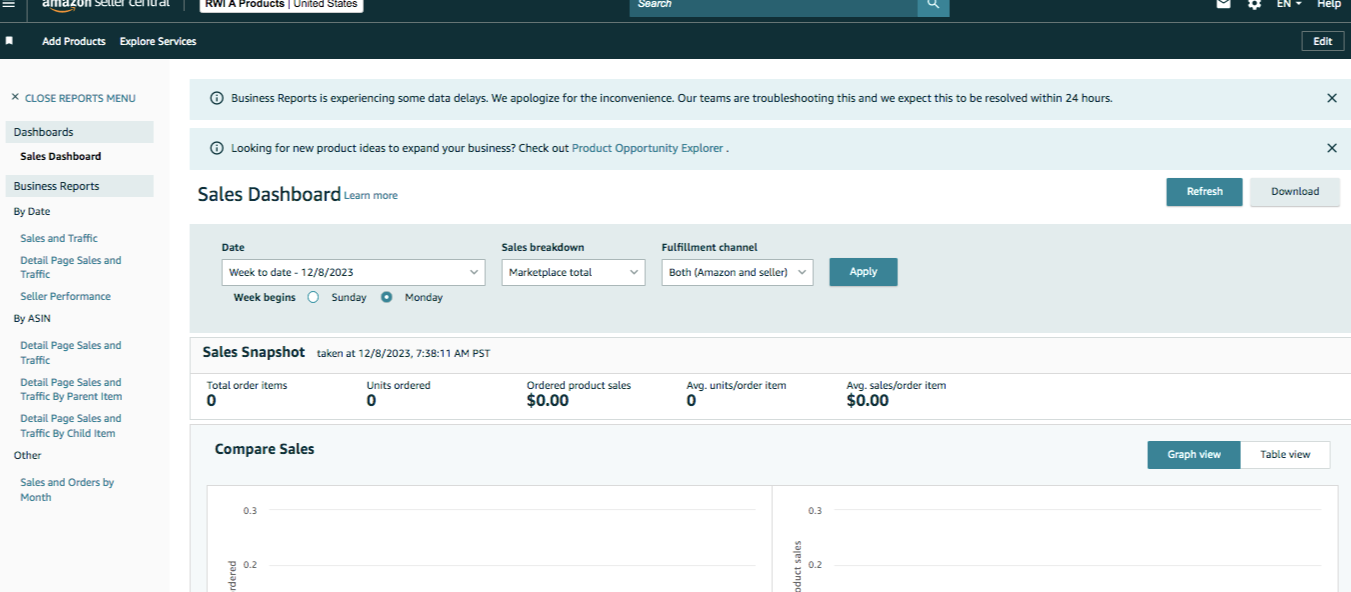Open Sales and Traffic report
The height and width of the screenshot is (592, 1351).
click(x=59, y=238)
